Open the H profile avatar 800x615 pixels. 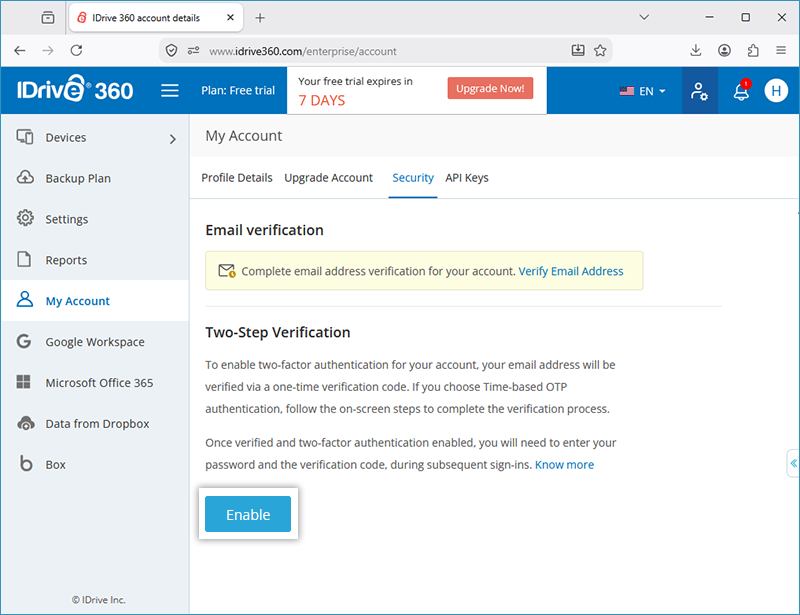point(776,91)
